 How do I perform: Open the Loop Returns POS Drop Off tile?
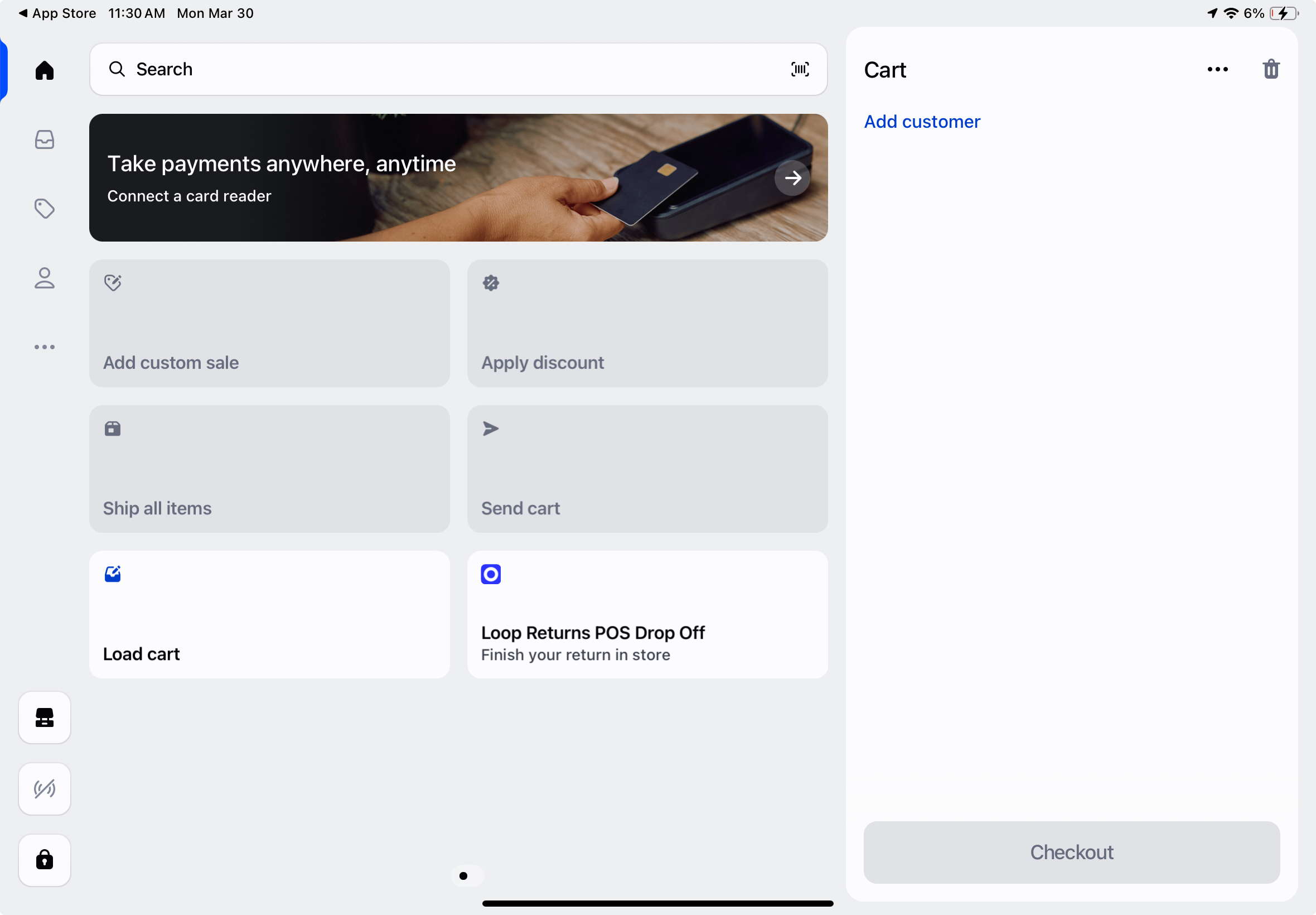647,615
